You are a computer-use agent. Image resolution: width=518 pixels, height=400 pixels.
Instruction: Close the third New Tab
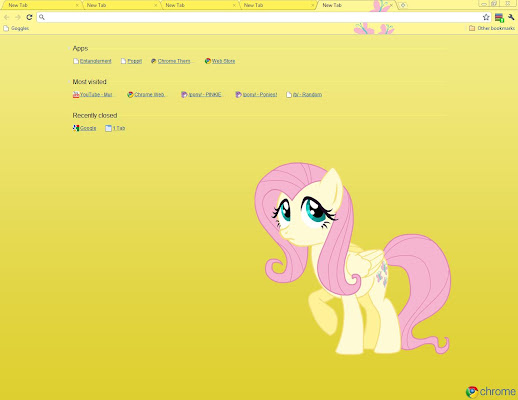click(x=234, y=5)
